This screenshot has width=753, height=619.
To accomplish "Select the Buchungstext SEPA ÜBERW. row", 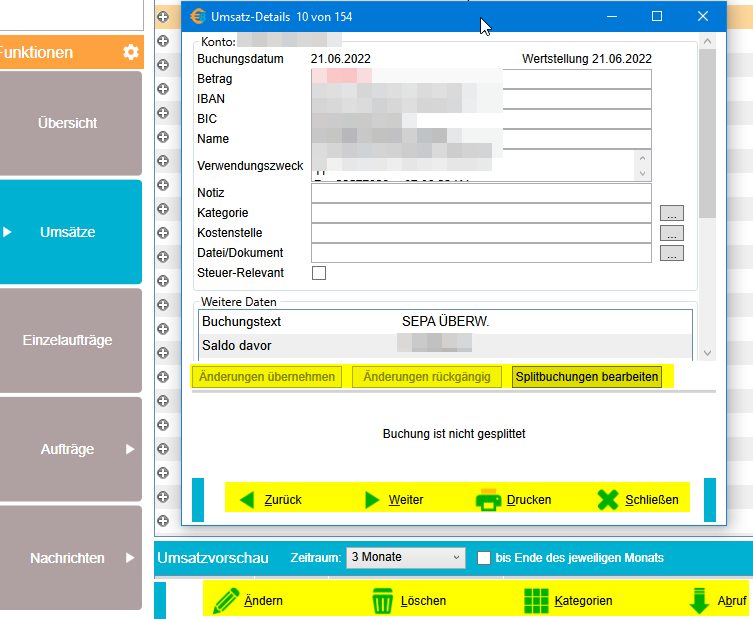I will 445,322.
